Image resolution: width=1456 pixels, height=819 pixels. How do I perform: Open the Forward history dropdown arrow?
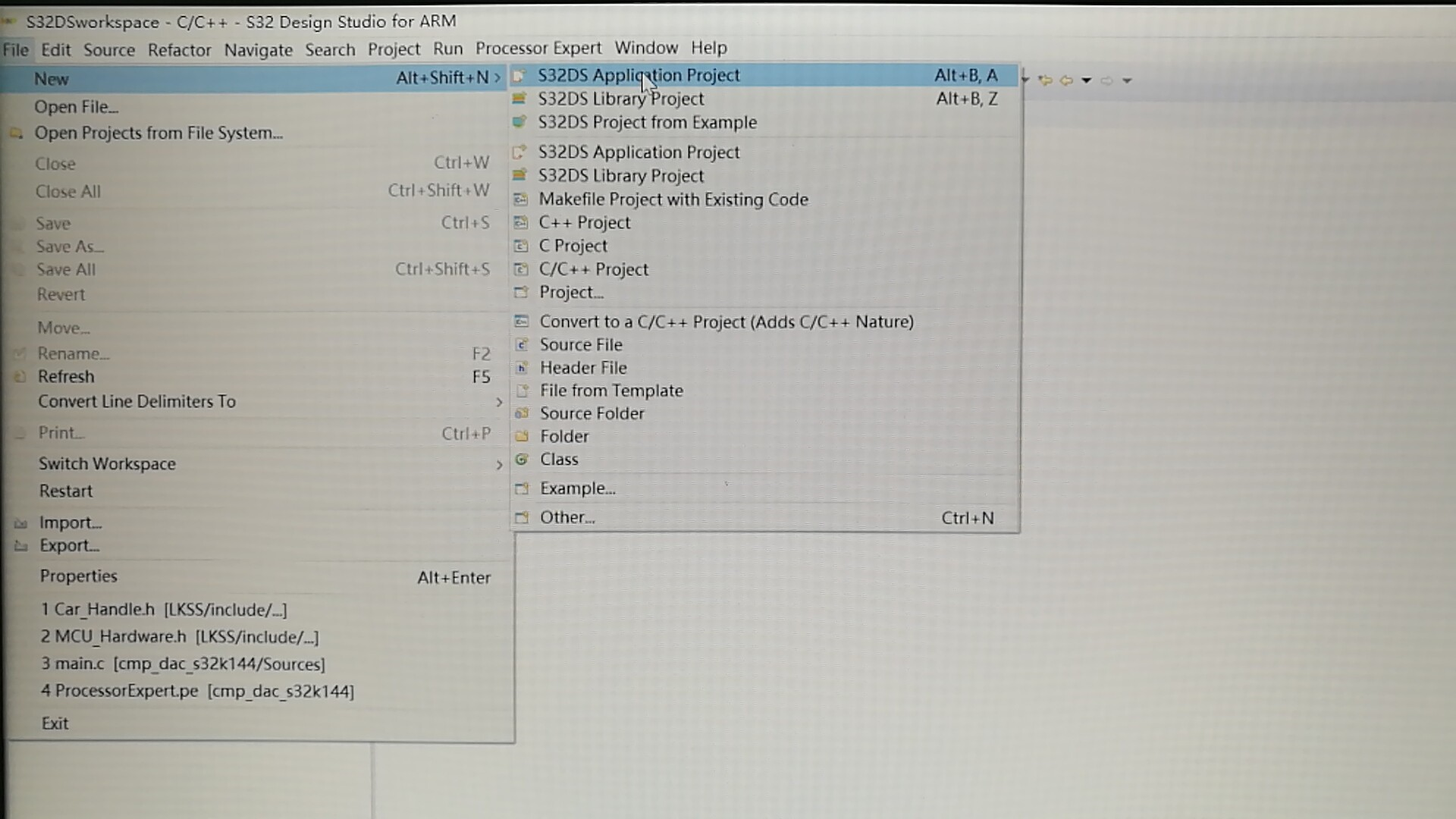1127,80
